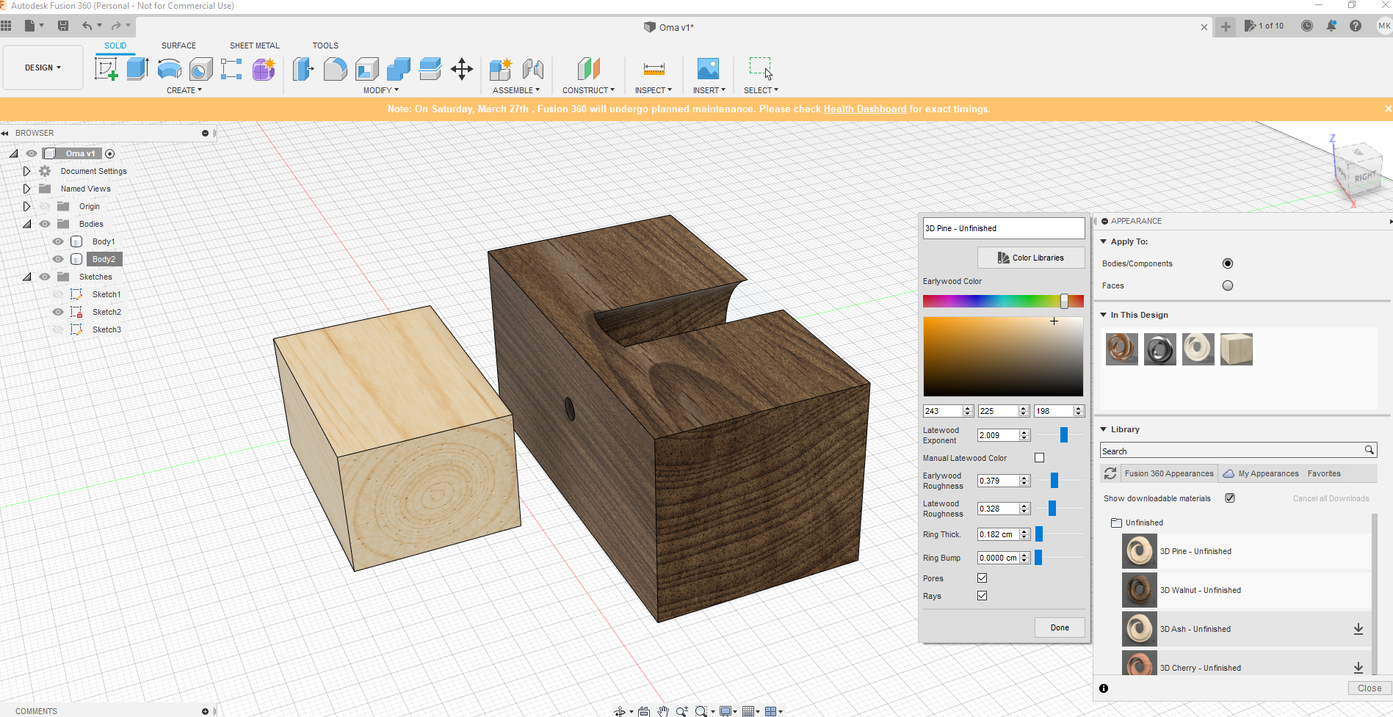Enable Manual Latewood Color checkbox
Image resolution: width=1393 pixels, height=717 pixels.
point(1039,458)
